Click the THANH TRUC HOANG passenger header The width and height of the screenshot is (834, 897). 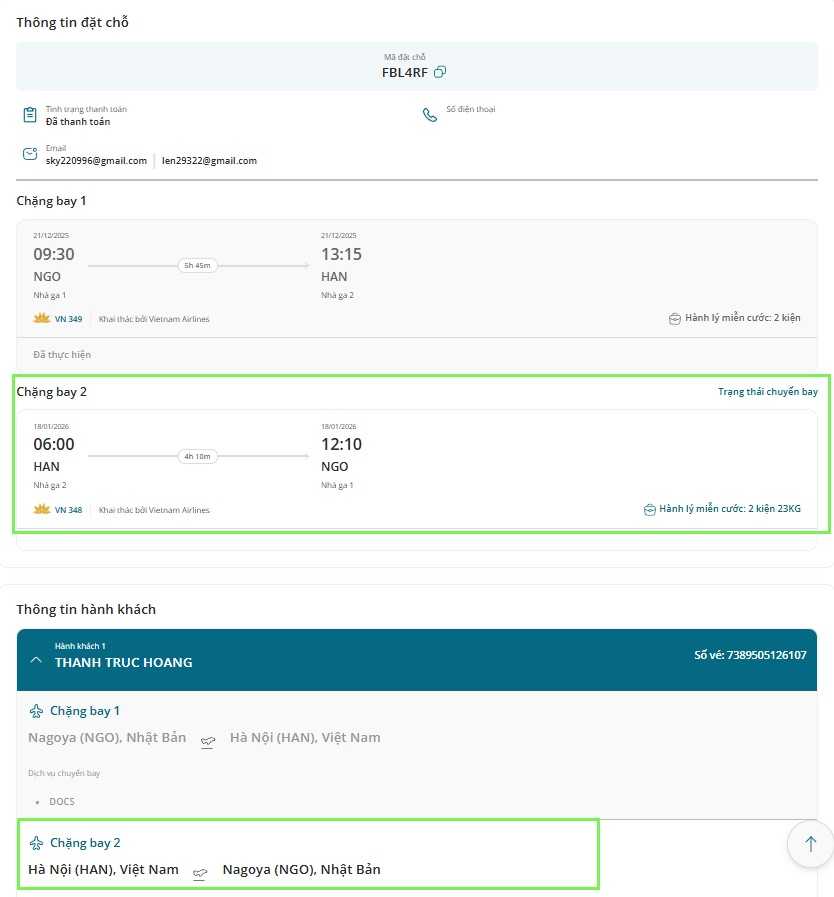(124, 662)
